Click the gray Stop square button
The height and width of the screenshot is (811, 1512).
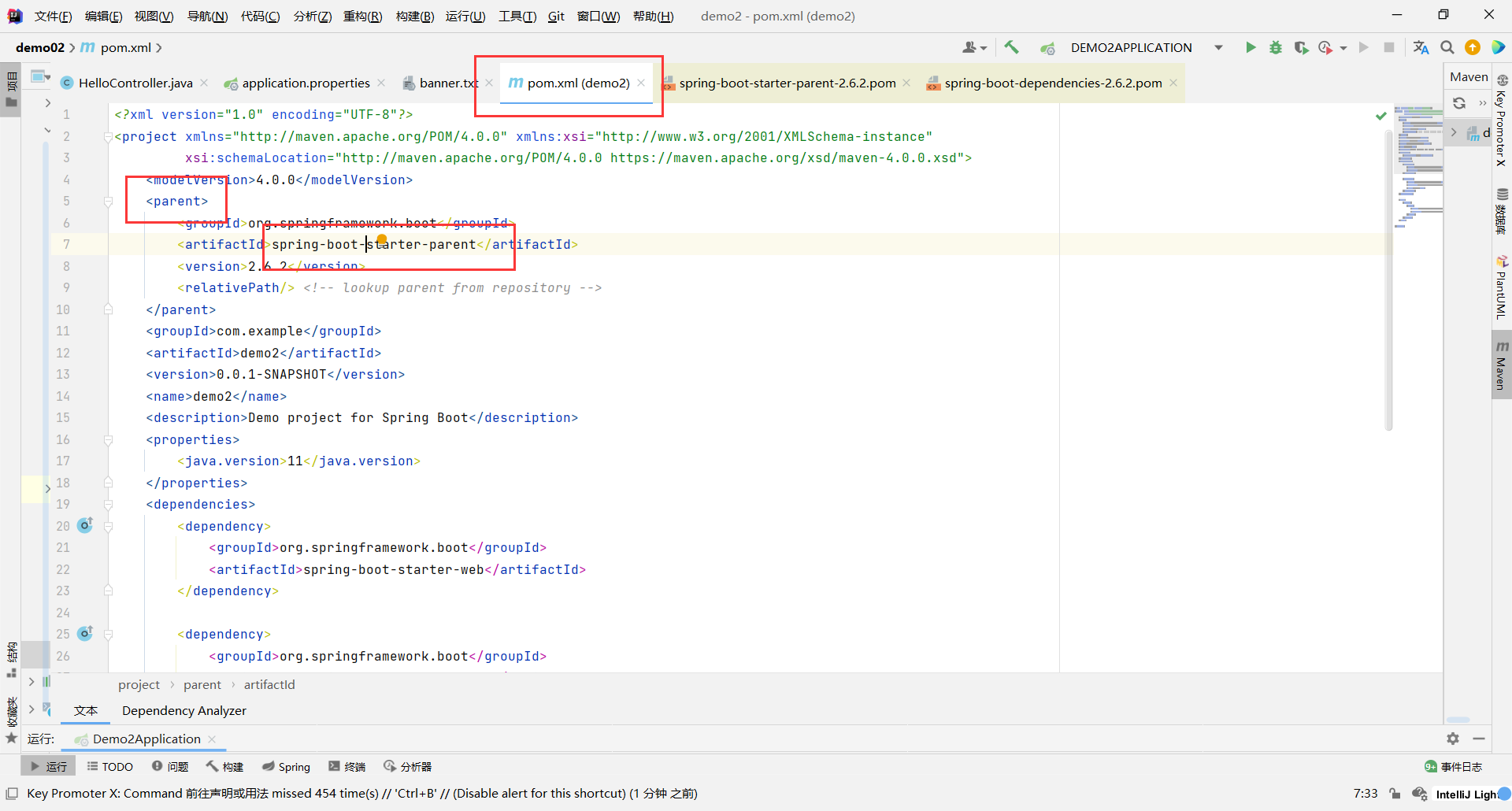[1389, 47]
